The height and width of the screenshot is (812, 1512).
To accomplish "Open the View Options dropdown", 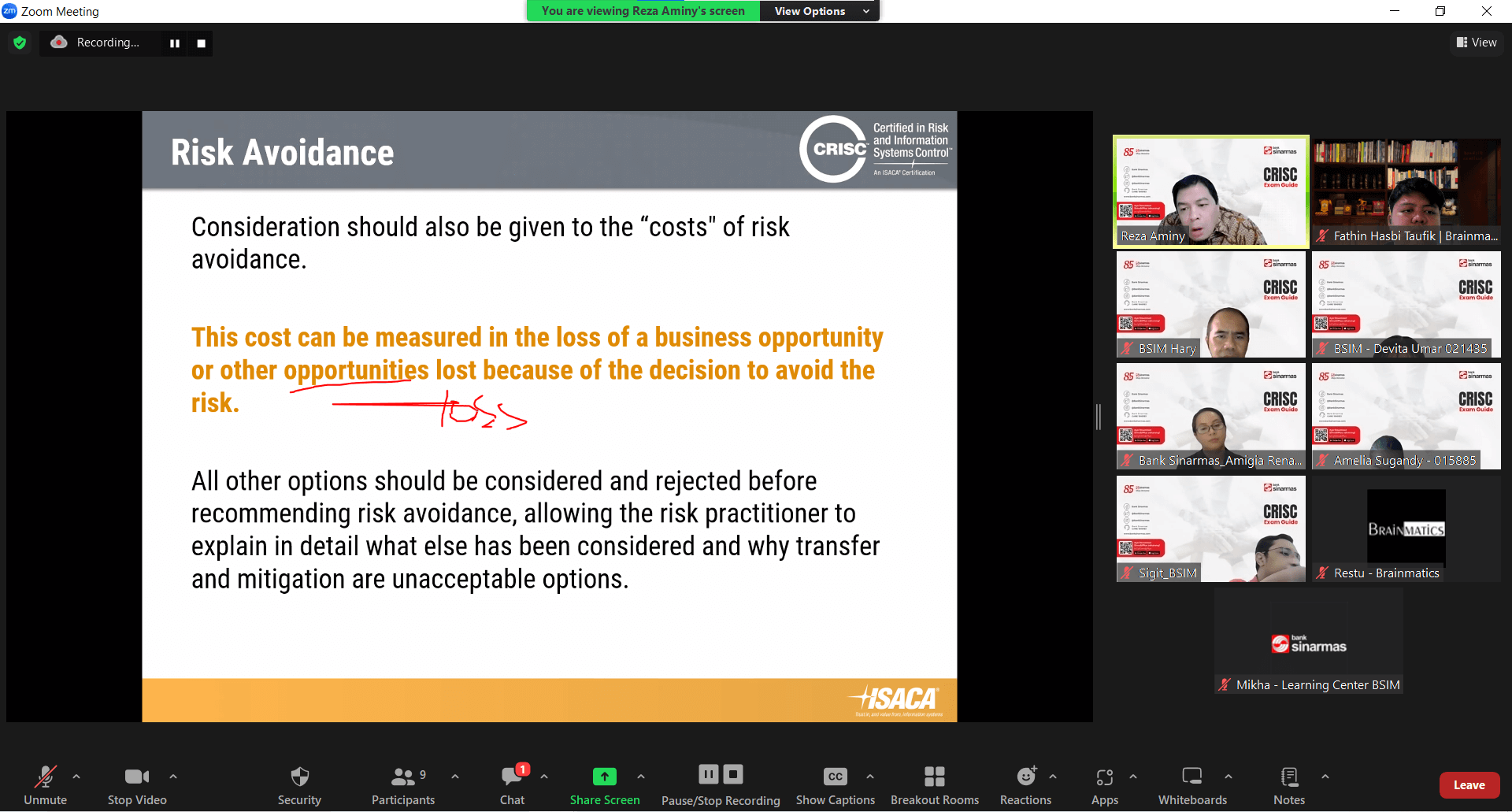I will pyautogui.click(x=819, y=11).
